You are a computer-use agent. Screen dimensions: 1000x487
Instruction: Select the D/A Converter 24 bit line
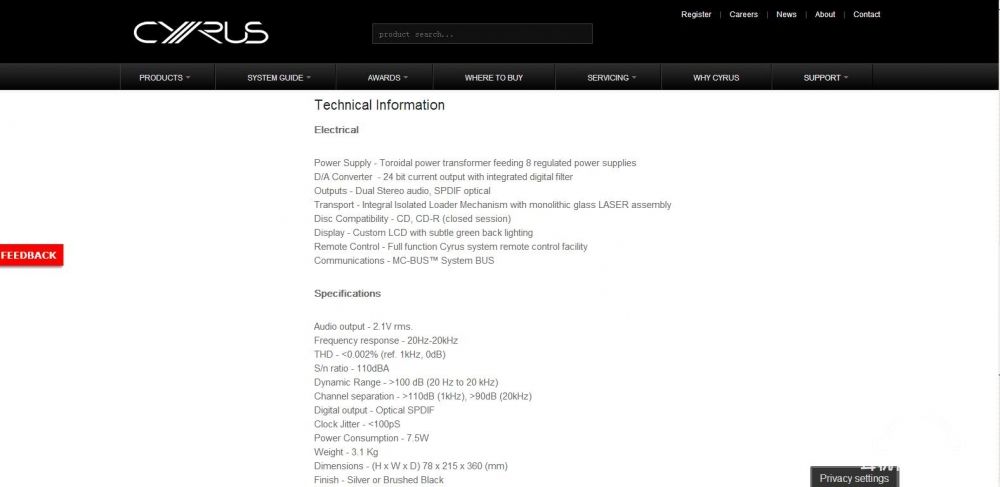click(443, 177)
